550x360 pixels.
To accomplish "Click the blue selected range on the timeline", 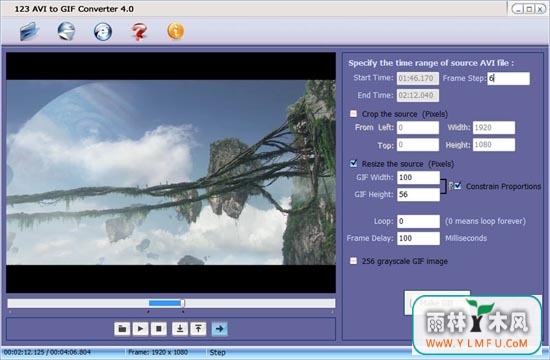I will coord(165,303).
